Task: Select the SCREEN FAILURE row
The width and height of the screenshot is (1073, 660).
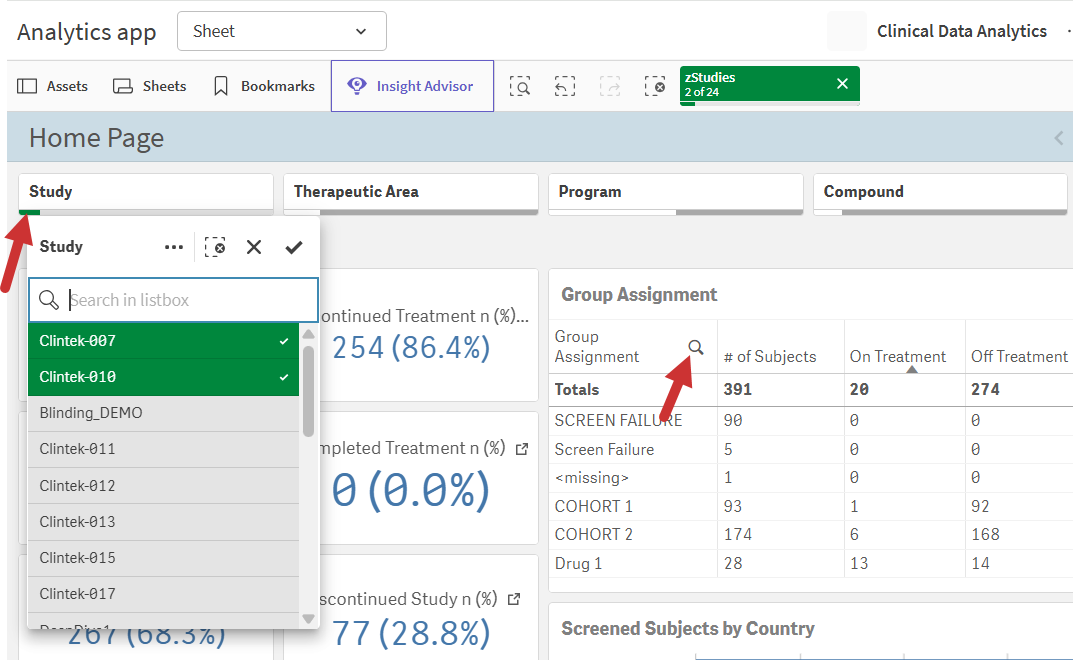Action: (619, 420)
